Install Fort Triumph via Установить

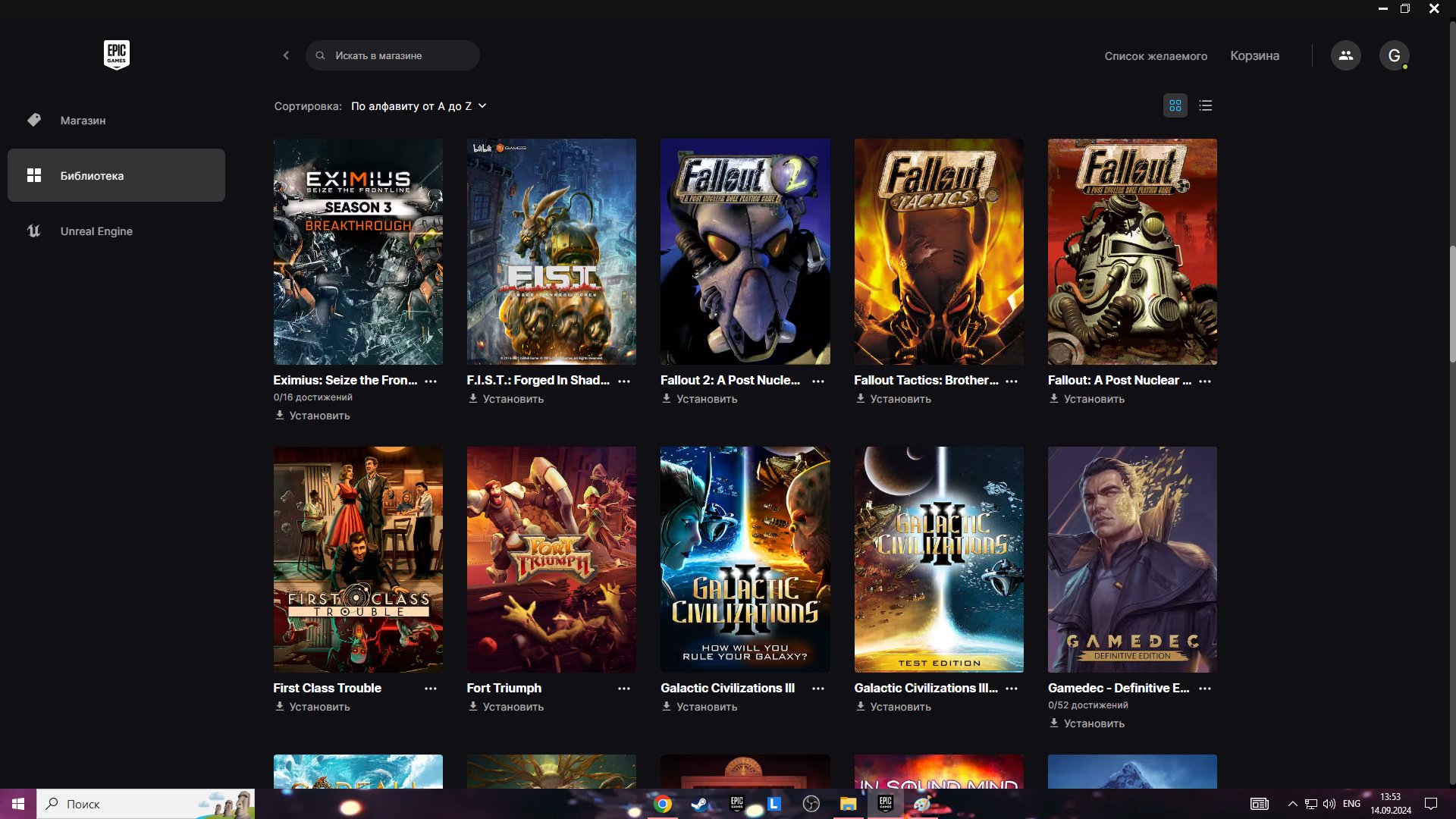[x=506, y=707]
